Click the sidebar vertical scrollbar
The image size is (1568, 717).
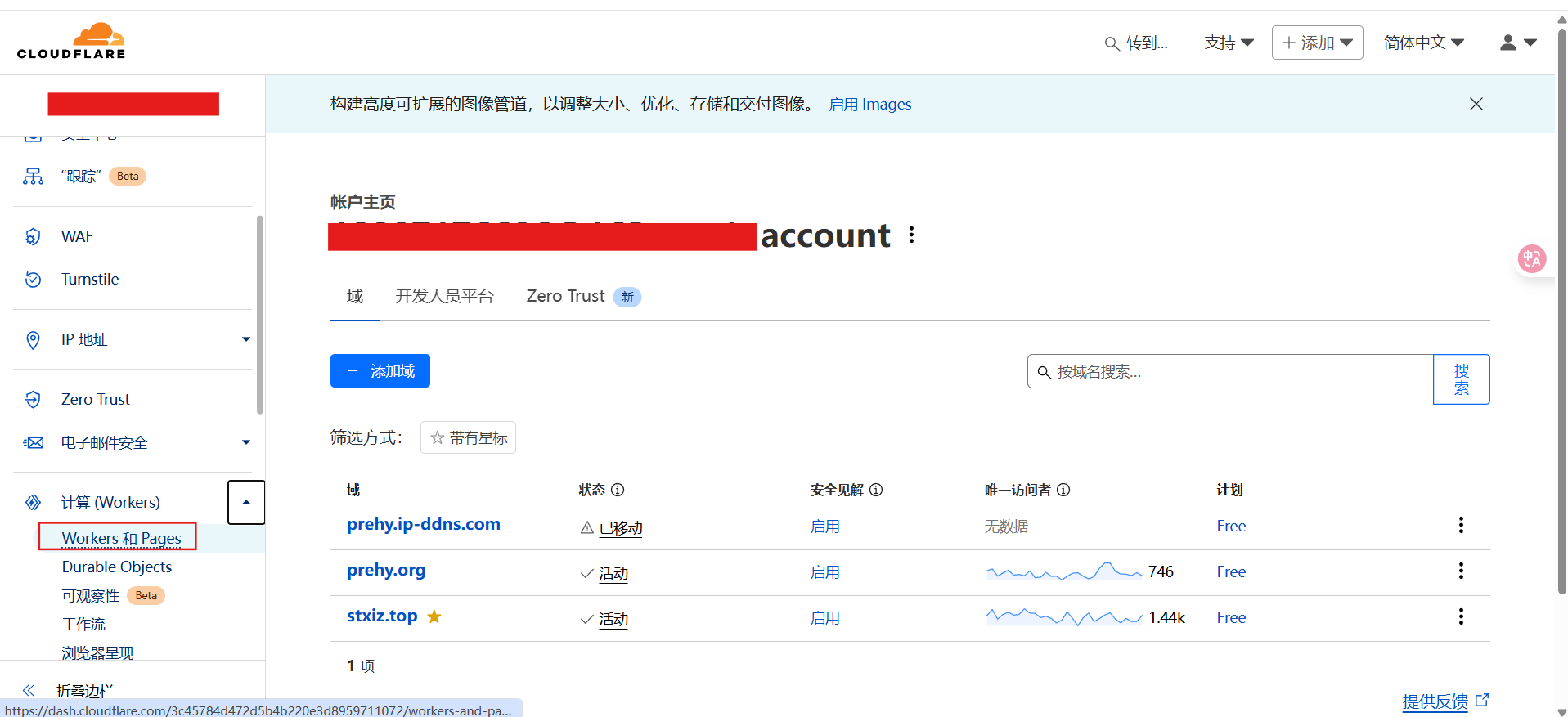260,315
